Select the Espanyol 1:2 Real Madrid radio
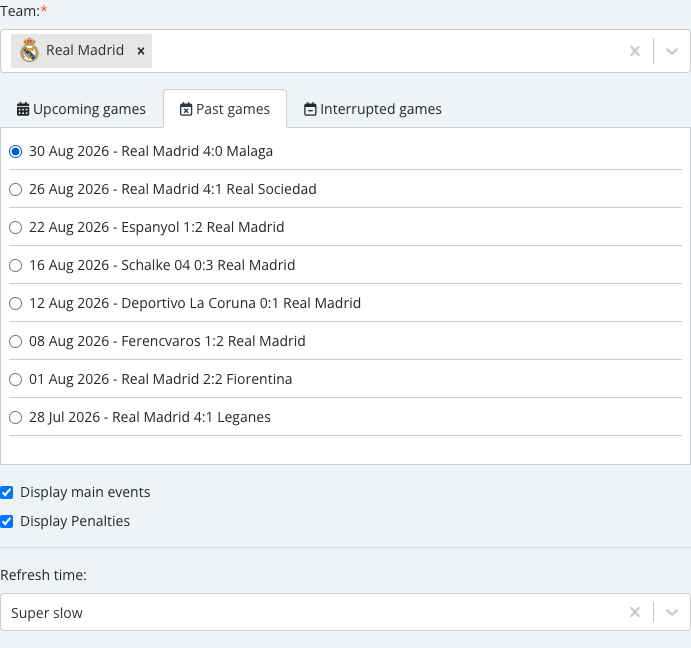This screenshot has height=648, width=691. (x=15, y=227)
